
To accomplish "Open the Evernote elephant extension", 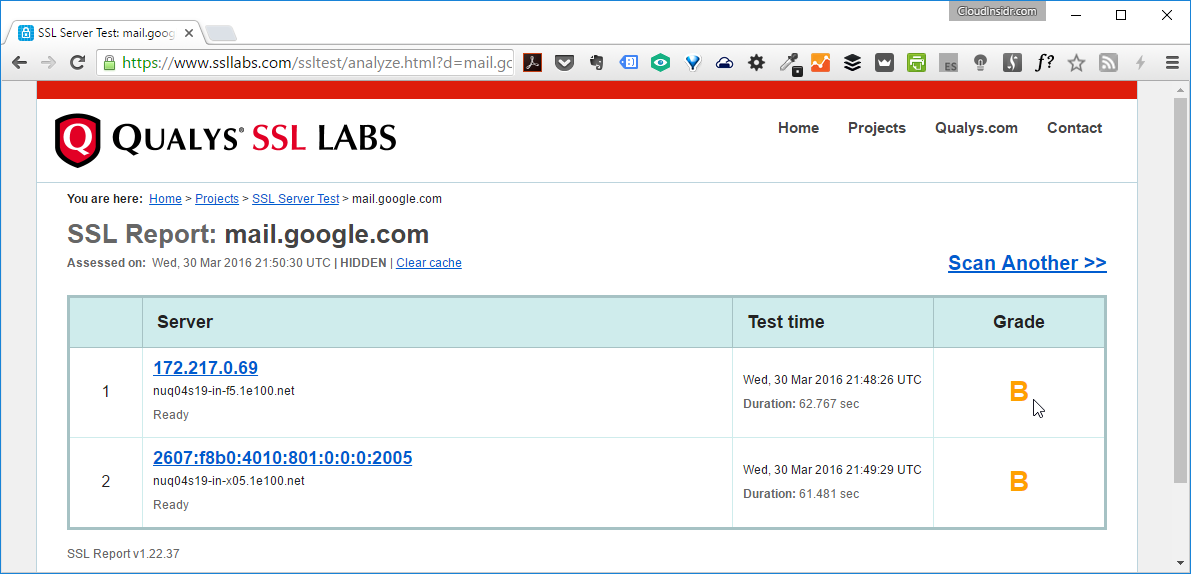I will click(x=596, y=63).
